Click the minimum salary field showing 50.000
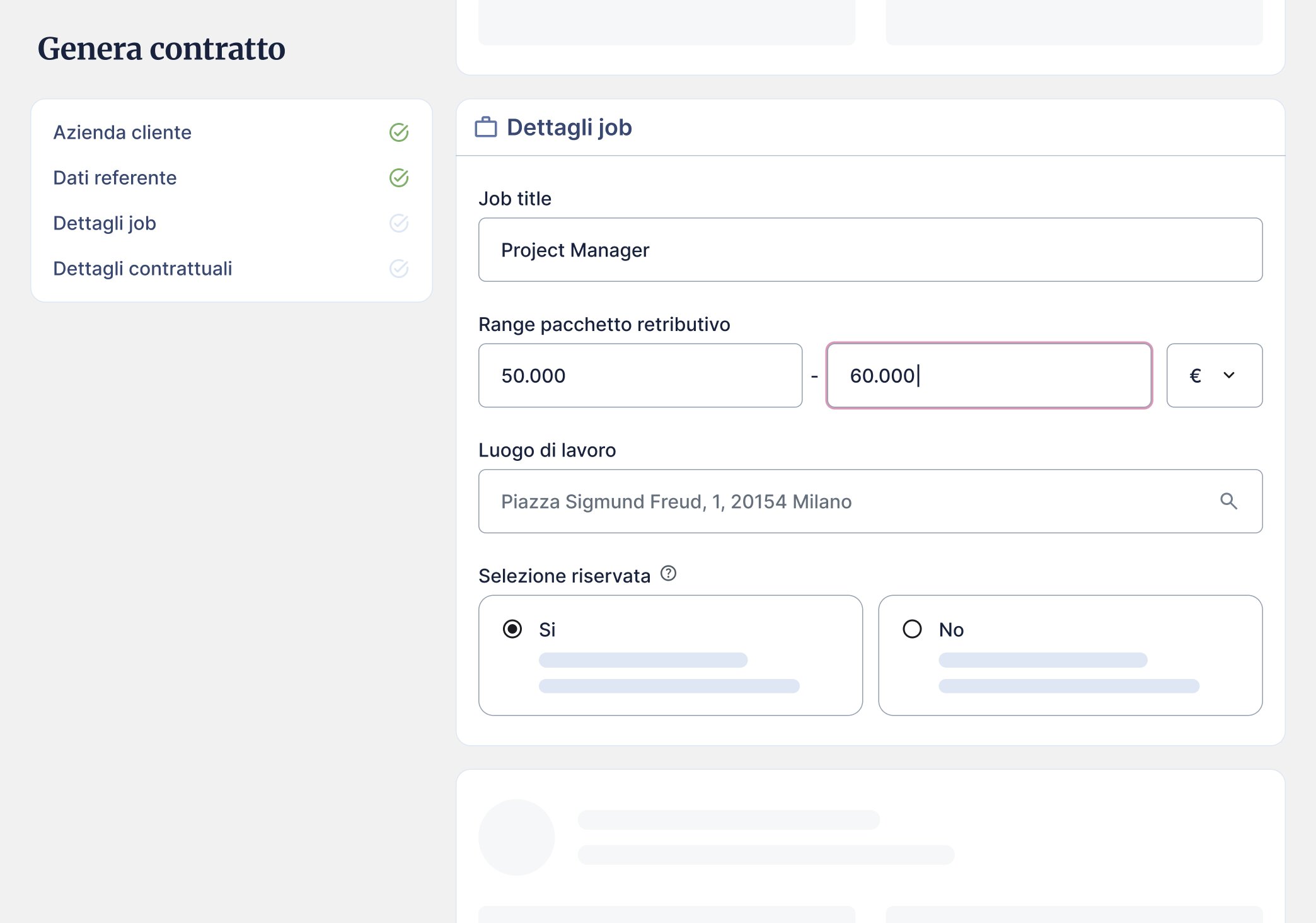Image resolution: width=1316 pixels, height=923 pixels. [x=640, y=376]
